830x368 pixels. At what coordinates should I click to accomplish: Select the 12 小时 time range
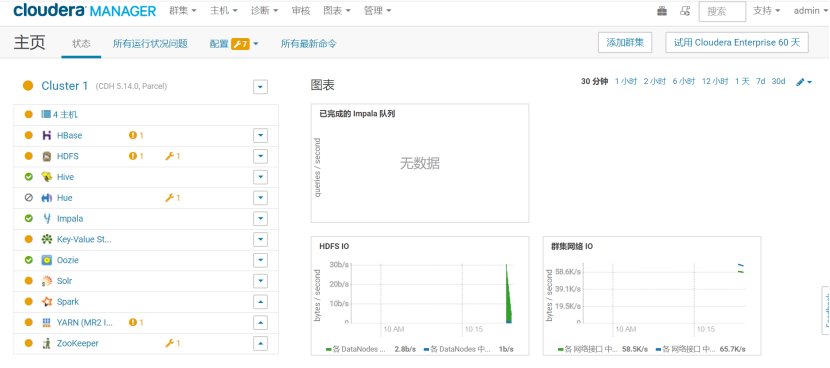point(715,82)
